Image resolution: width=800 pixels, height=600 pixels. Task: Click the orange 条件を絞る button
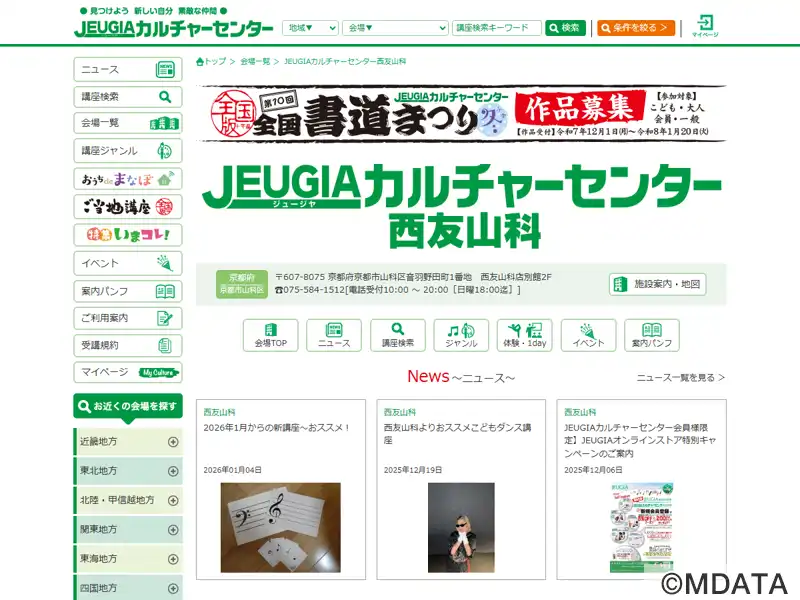(x=636, y=28)
